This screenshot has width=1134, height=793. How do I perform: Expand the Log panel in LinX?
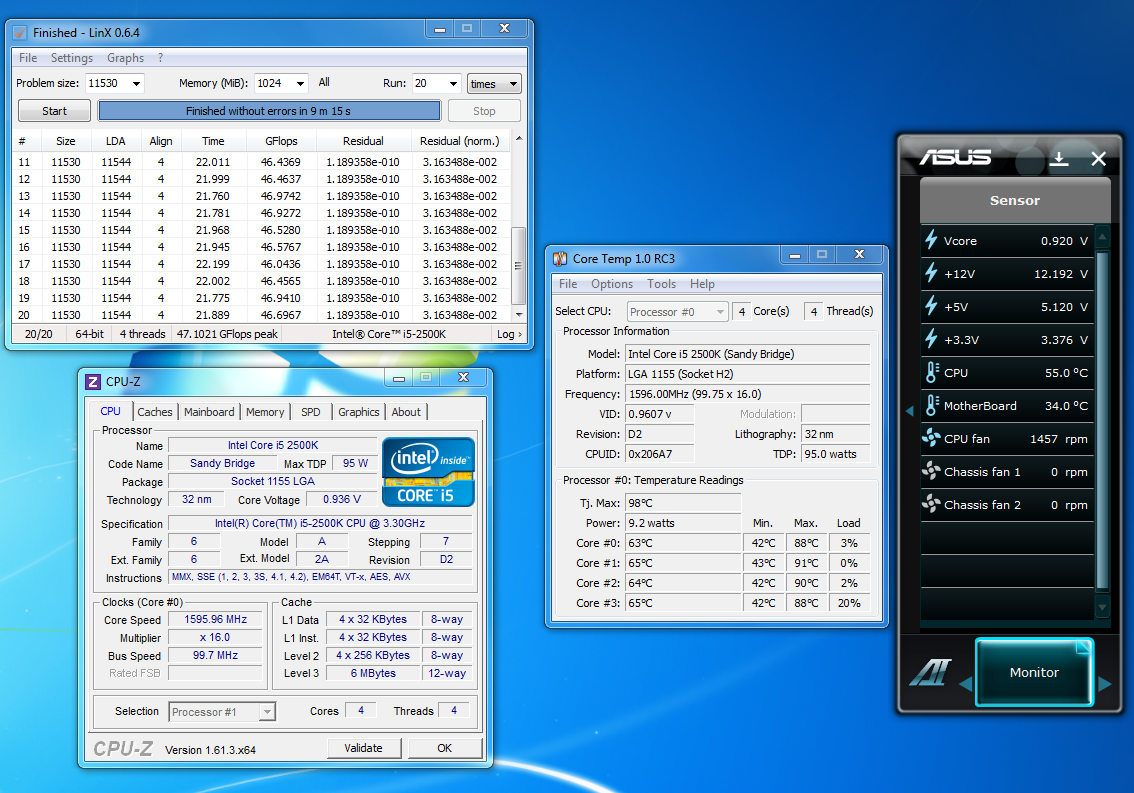tap(509, 334)
